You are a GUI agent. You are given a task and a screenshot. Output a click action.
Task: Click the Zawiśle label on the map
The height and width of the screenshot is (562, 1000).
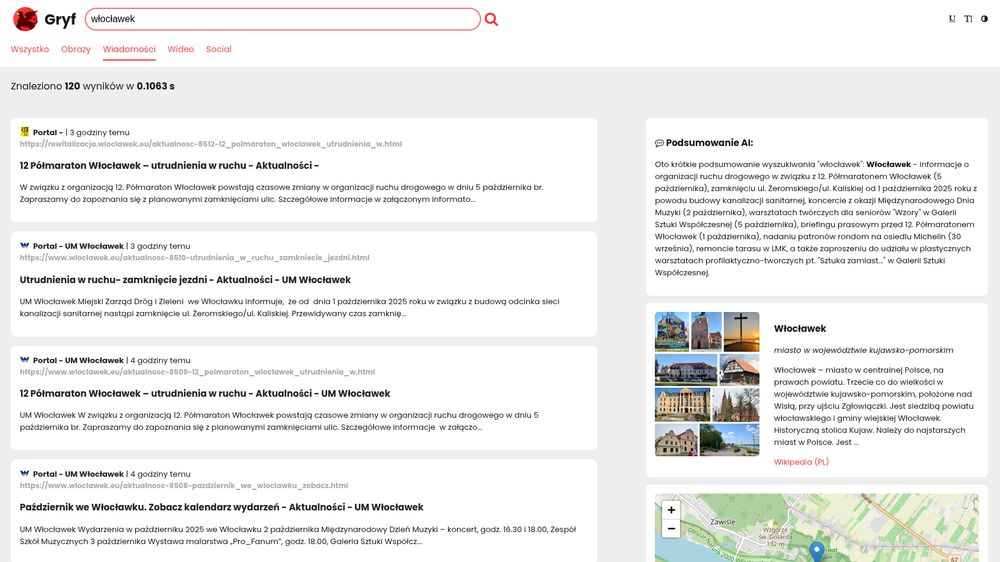tap(723, 522)
